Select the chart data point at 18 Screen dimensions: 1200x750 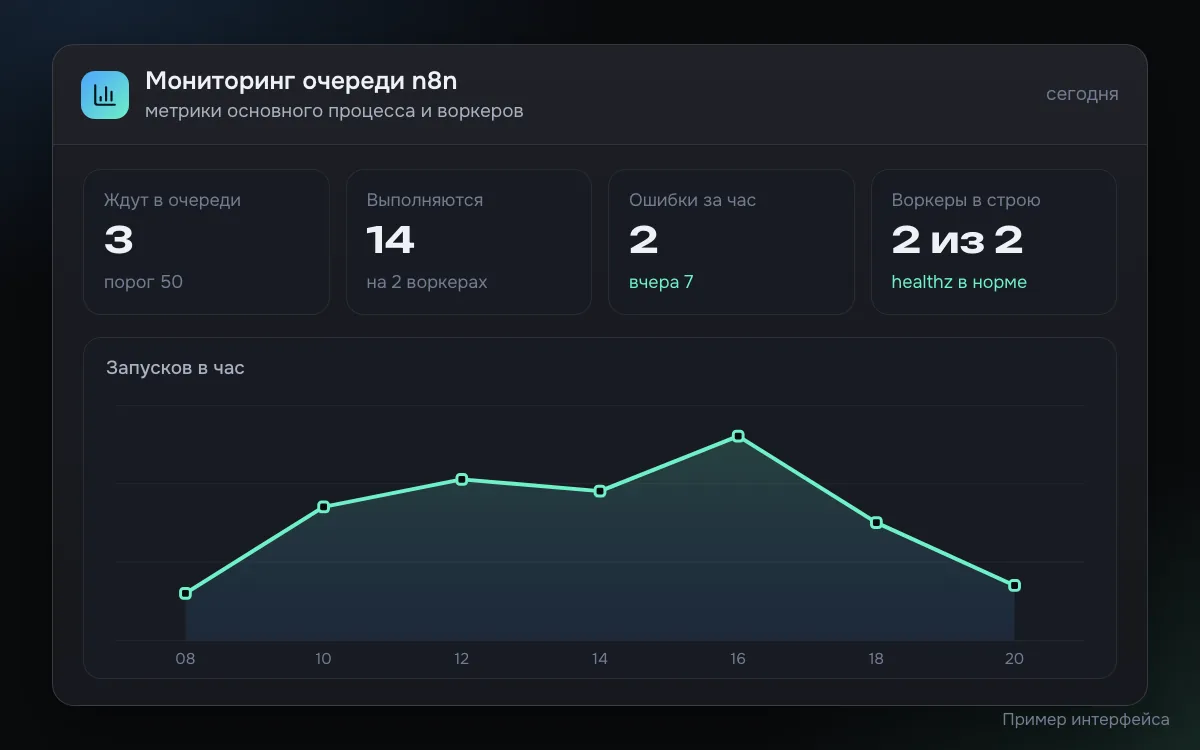click(x=876, y=523)
